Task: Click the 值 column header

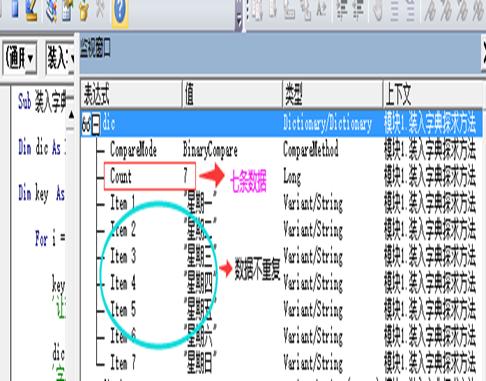Action: (232, 95)
